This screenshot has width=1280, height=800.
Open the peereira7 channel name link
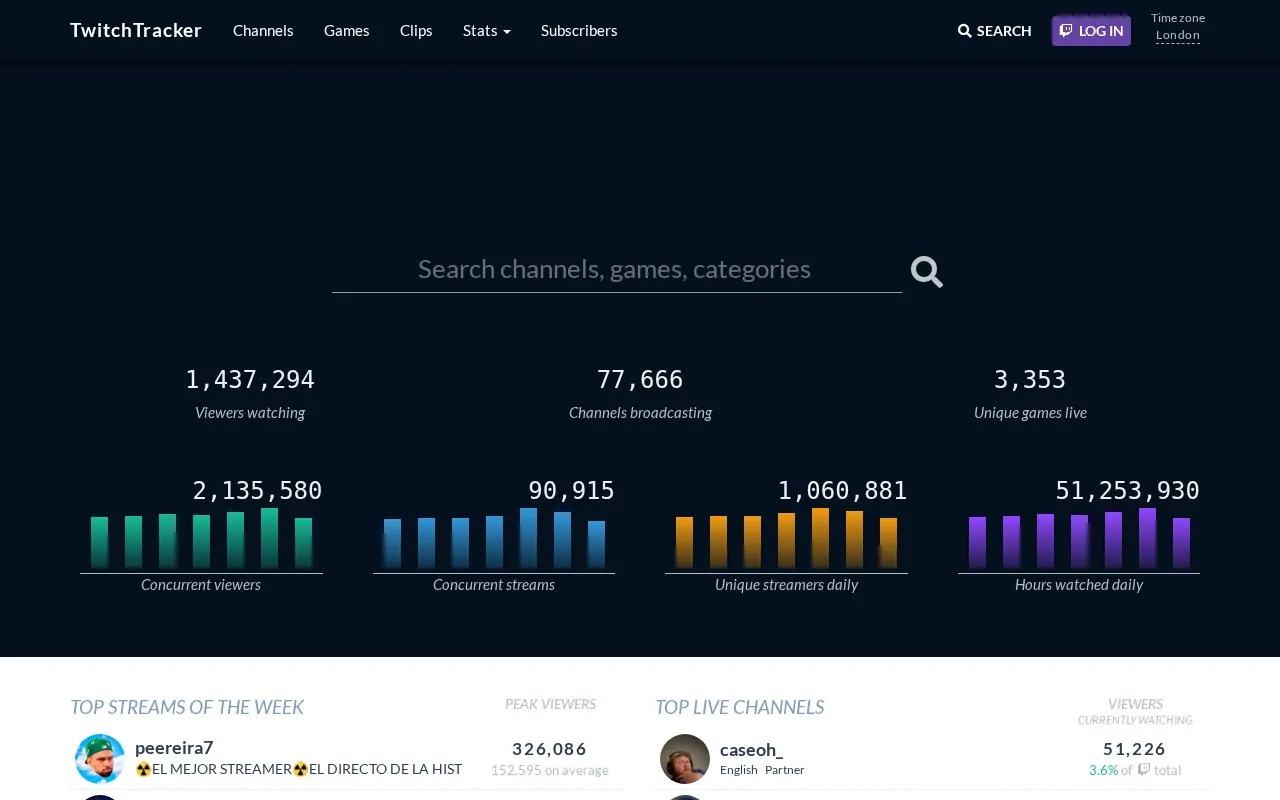[174, 748]
